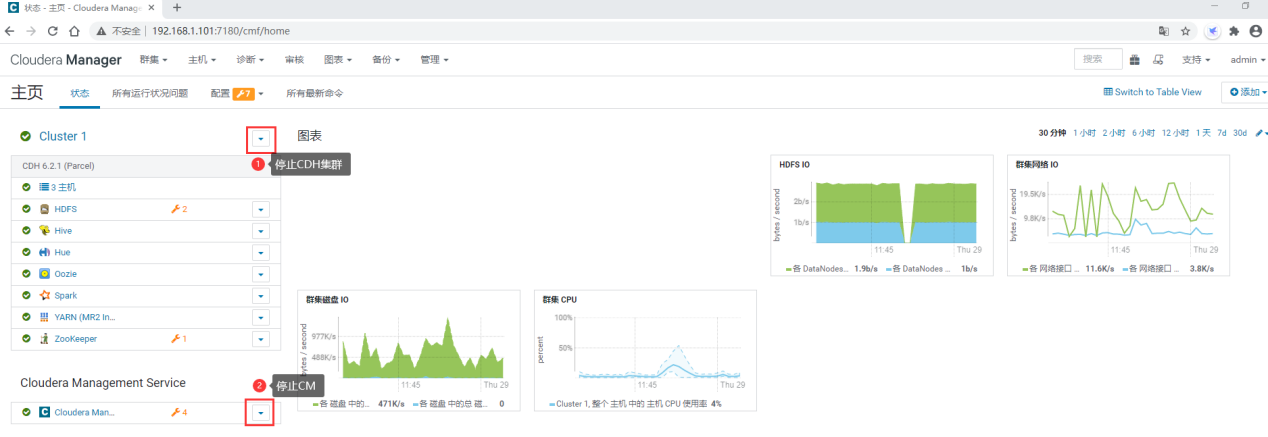Viewport: 1268px width, 437px height.
Task: Open ZooKeeper row actions dropdown
Action: (261, 339)
